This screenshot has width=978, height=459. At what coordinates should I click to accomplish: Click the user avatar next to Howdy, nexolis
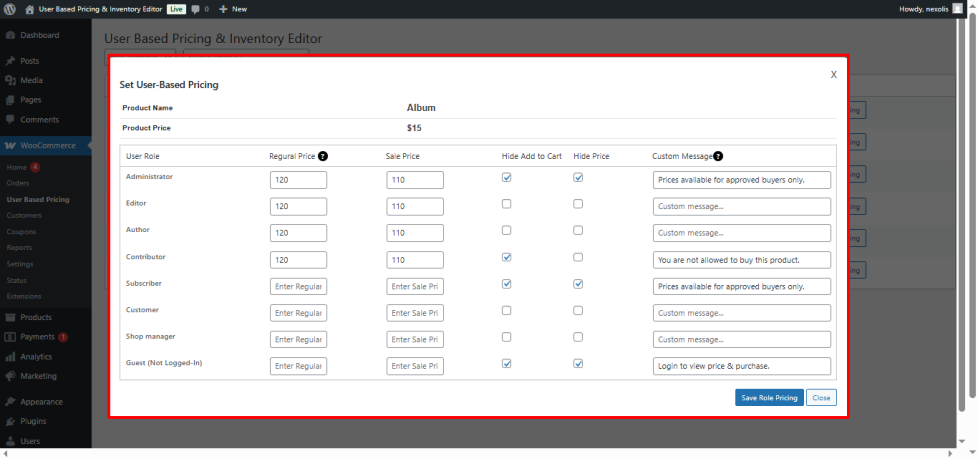point(957,9)
